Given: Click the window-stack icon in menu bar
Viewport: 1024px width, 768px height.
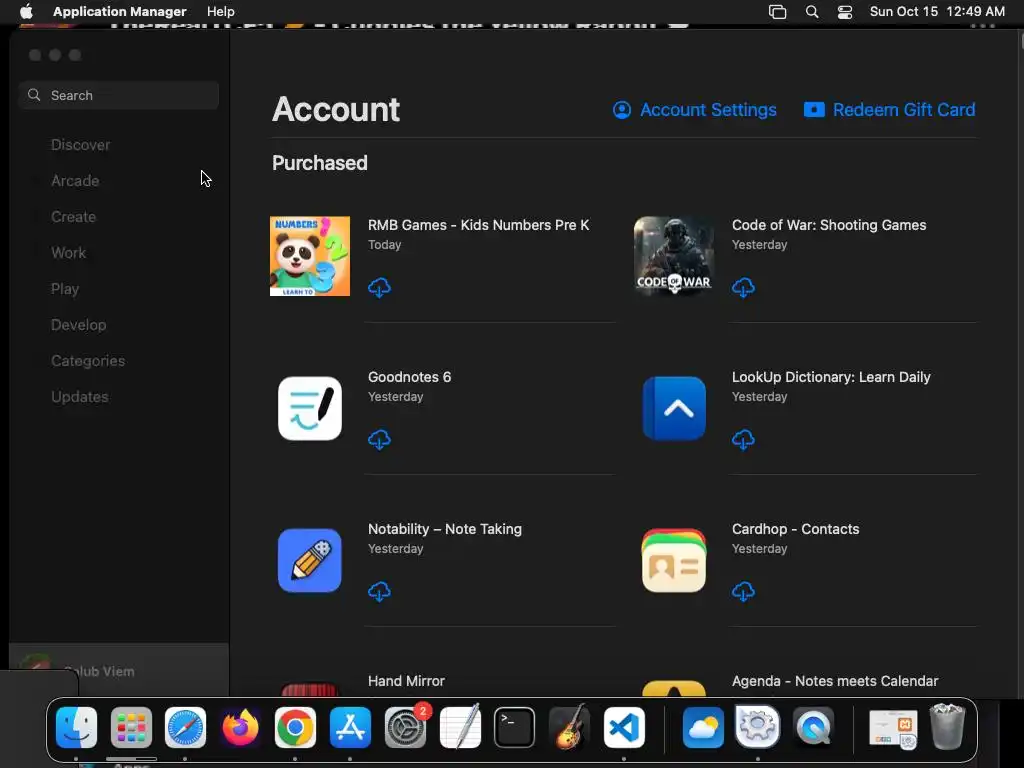Looking at the screenshot, I should tap(777, 12).
